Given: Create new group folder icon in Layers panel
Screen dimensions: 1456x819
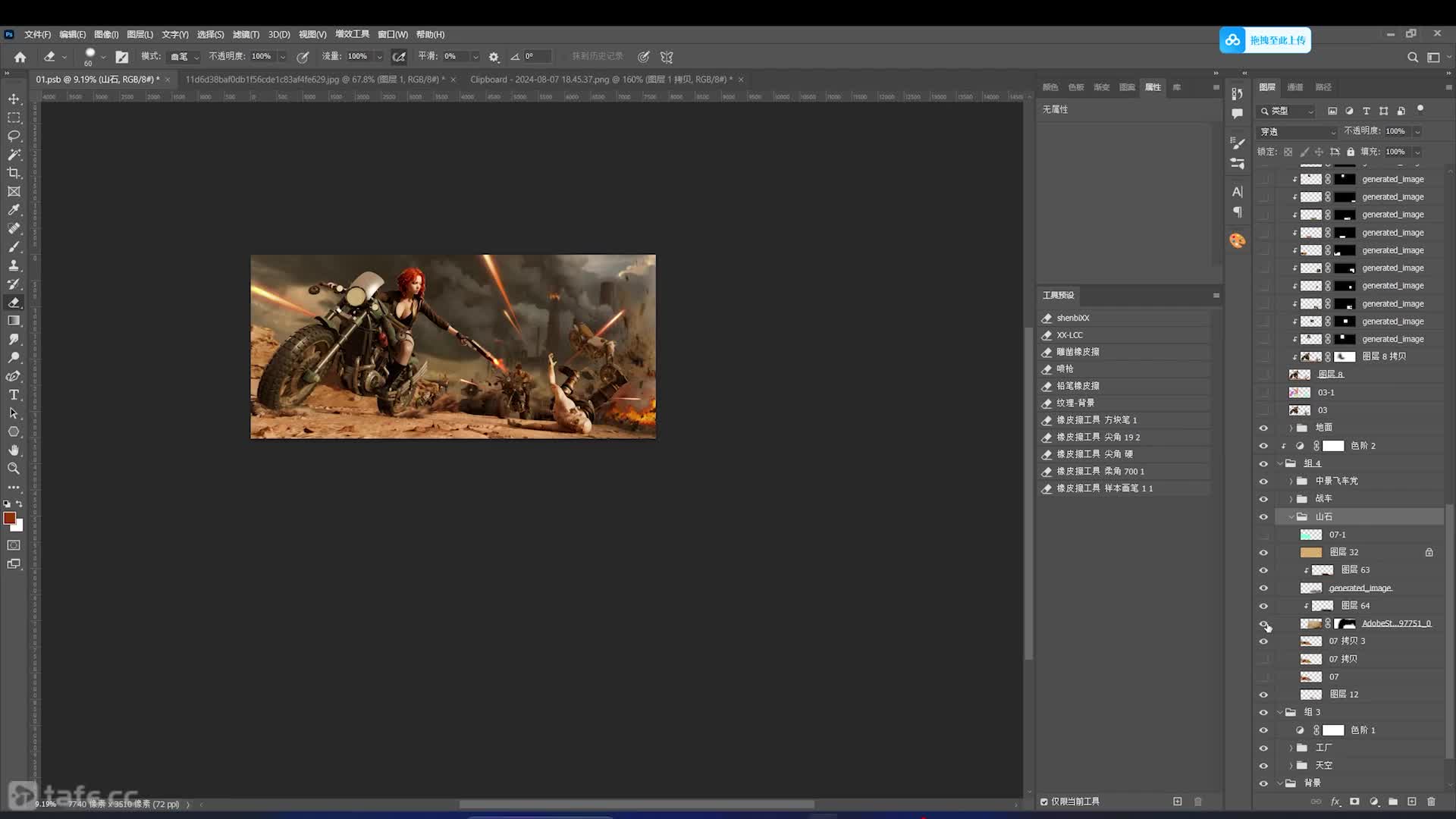Looking at the screenshot, I should click(1393, 802).
